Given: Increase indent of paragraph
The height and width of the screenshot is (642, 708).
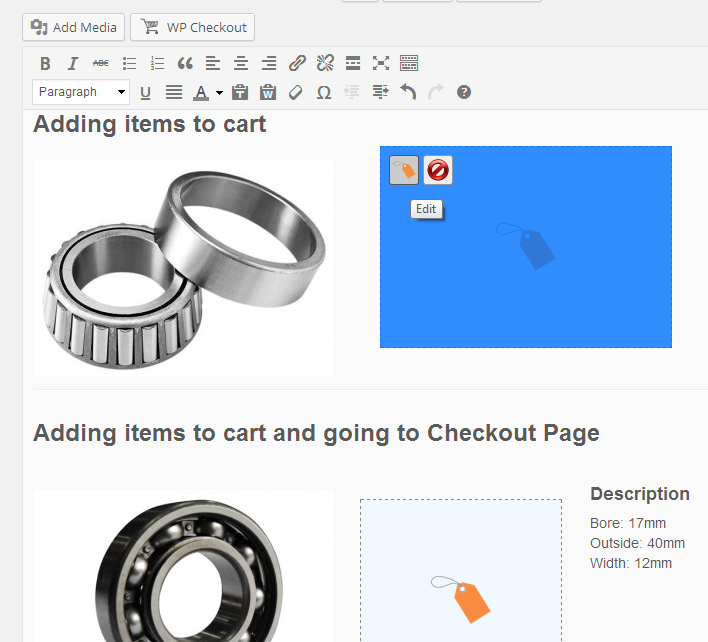Looking at the screenshot, I should tap(380, 92).
